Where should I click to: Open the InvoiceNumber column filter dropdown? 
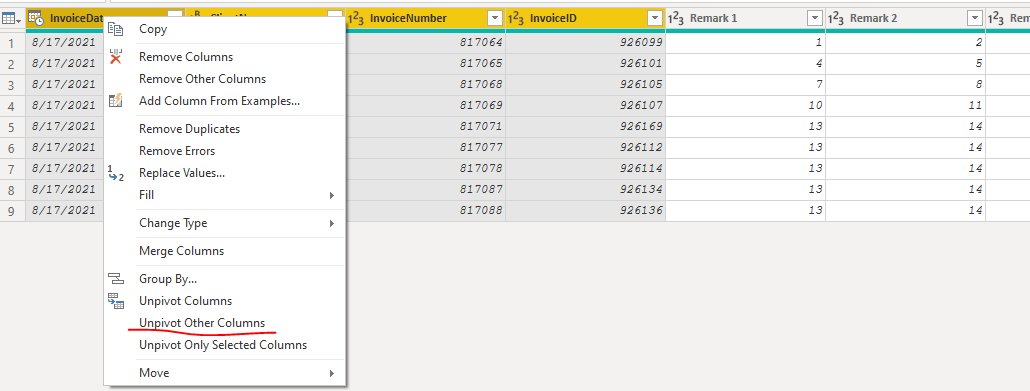pos(495,18)
